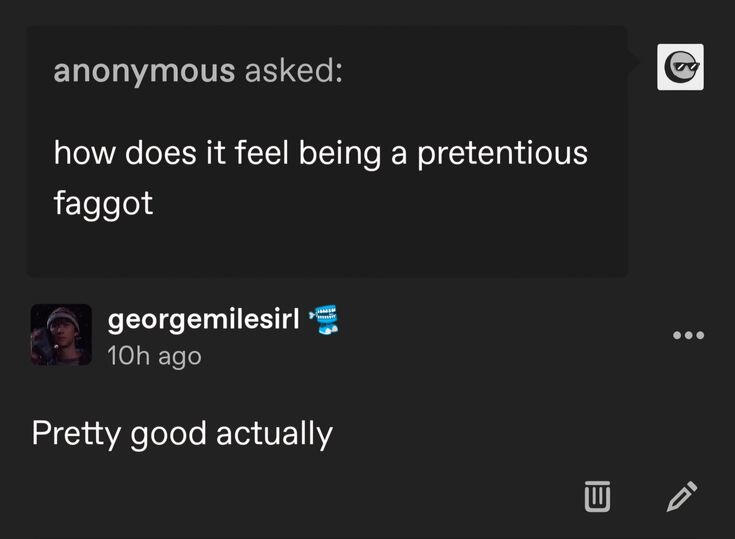Click the blue badge beside georgemilesirl
Image resolution: width=735 pixels, height=539 pixels.
tap(325, 319)
